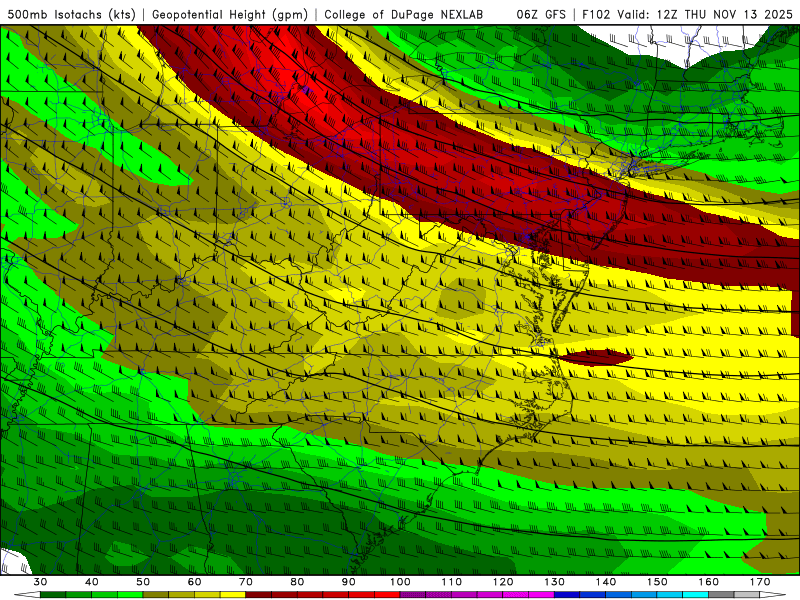Click the '130' value on the color scale

[554, 582]
